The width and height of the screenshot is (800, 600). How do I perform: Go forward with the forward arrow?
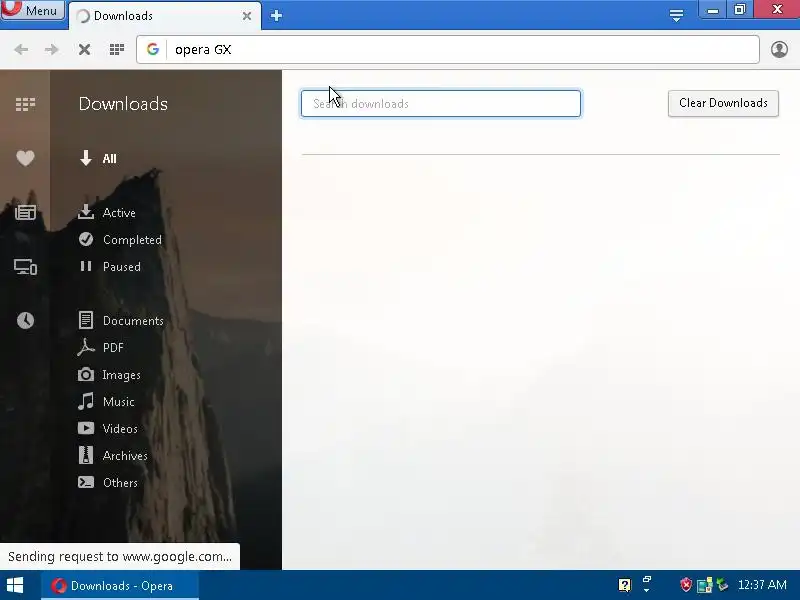tap(52, 49)
